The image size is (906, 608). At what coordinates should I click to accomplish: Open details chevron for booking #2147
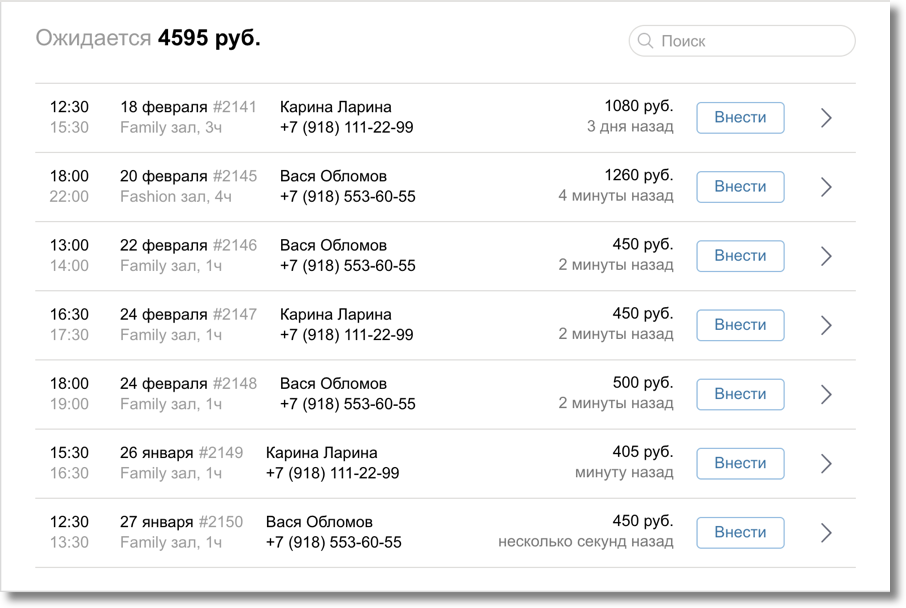click(826, 325)
